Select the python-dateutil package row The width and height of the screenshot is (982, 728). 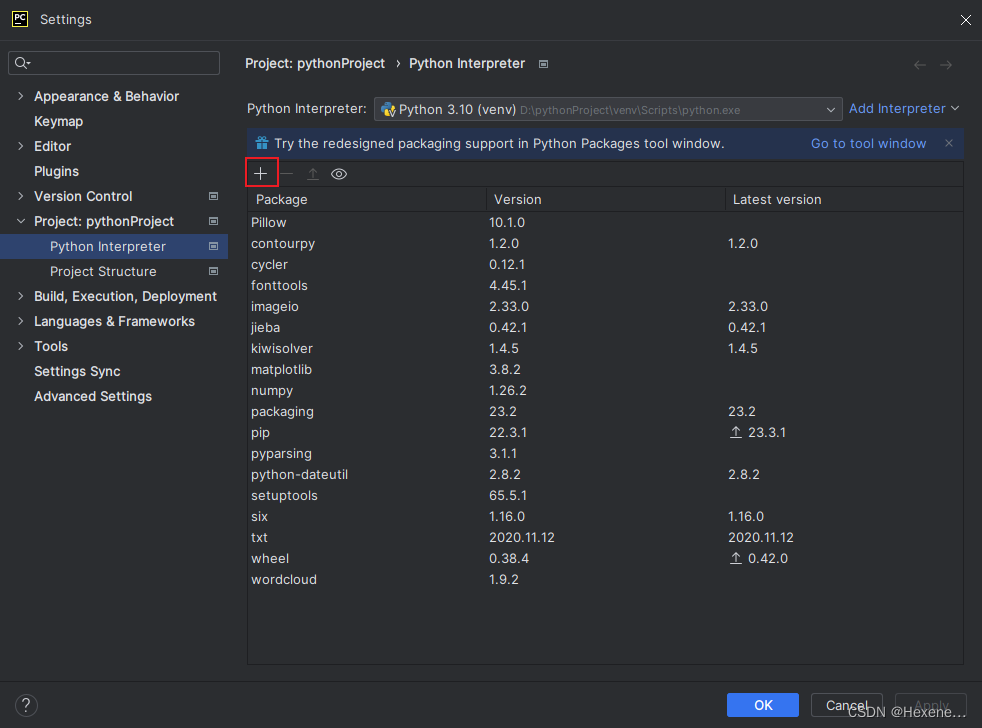point(606,474)
